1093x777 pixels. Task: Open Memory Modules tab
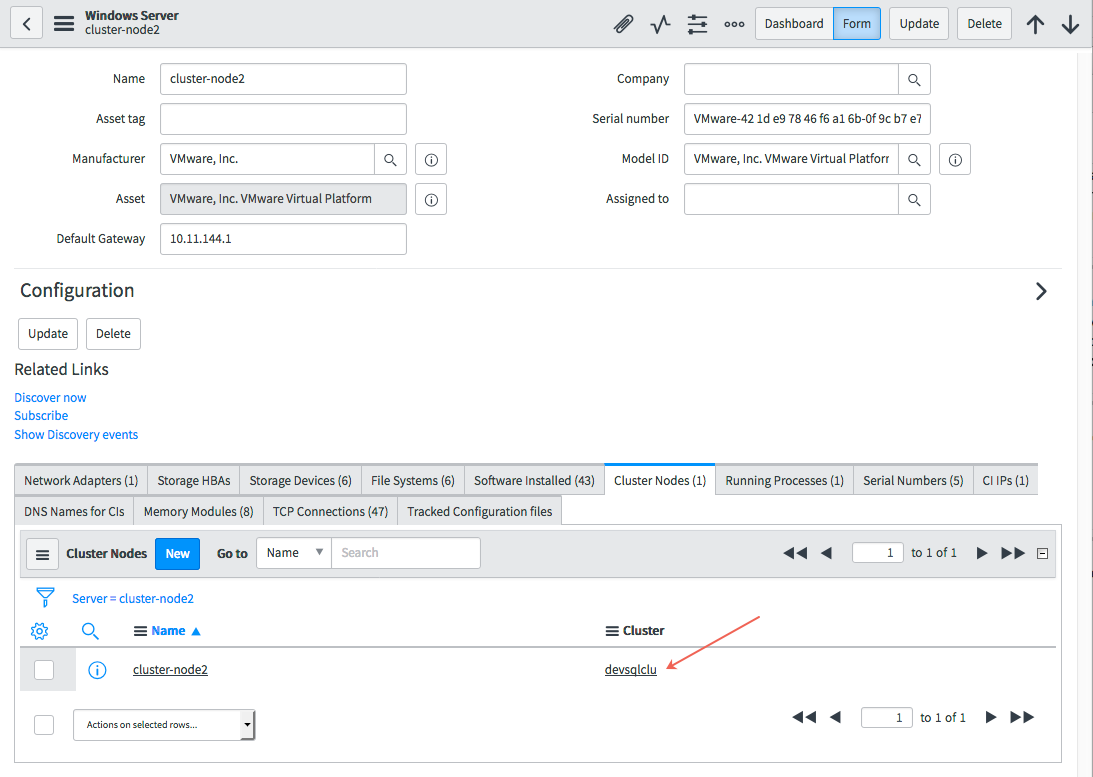click(x=199, y=511)
